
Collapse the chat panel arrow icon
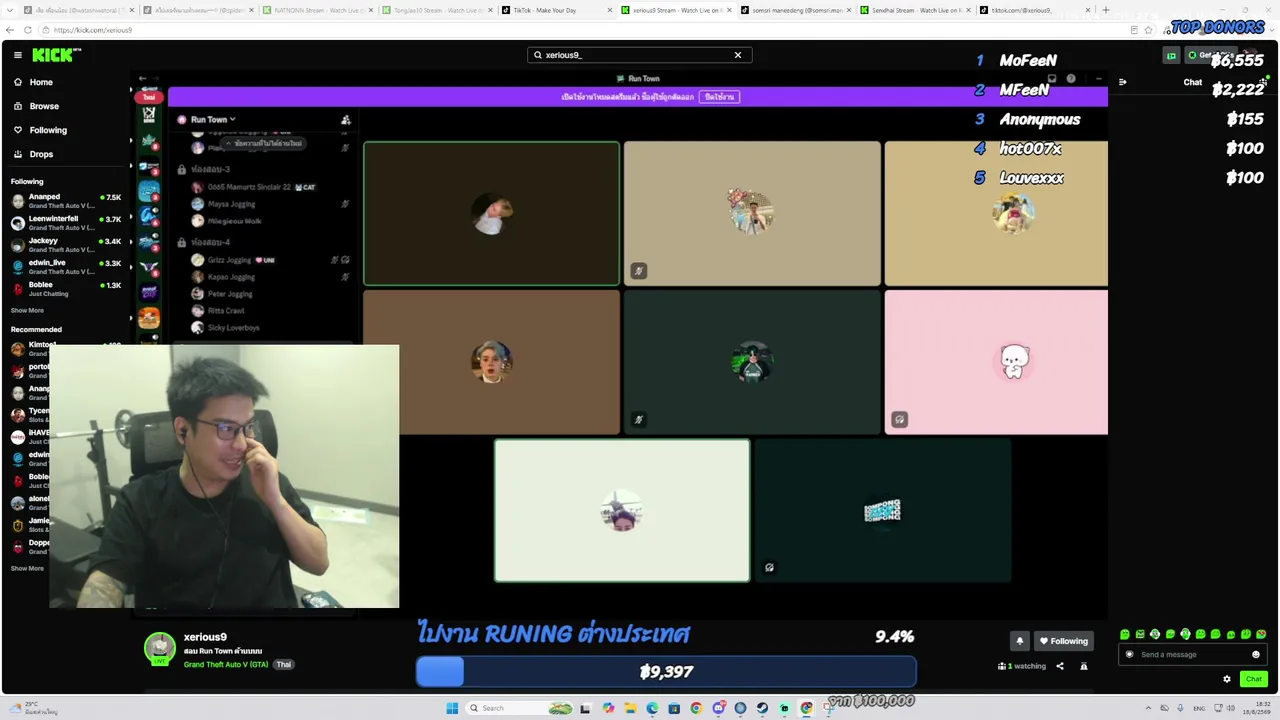click(1122, 82)
